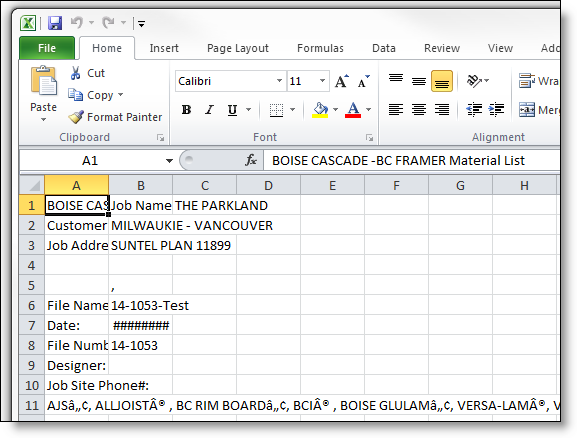
Task: Select column A header
Action: pos(77,185)
